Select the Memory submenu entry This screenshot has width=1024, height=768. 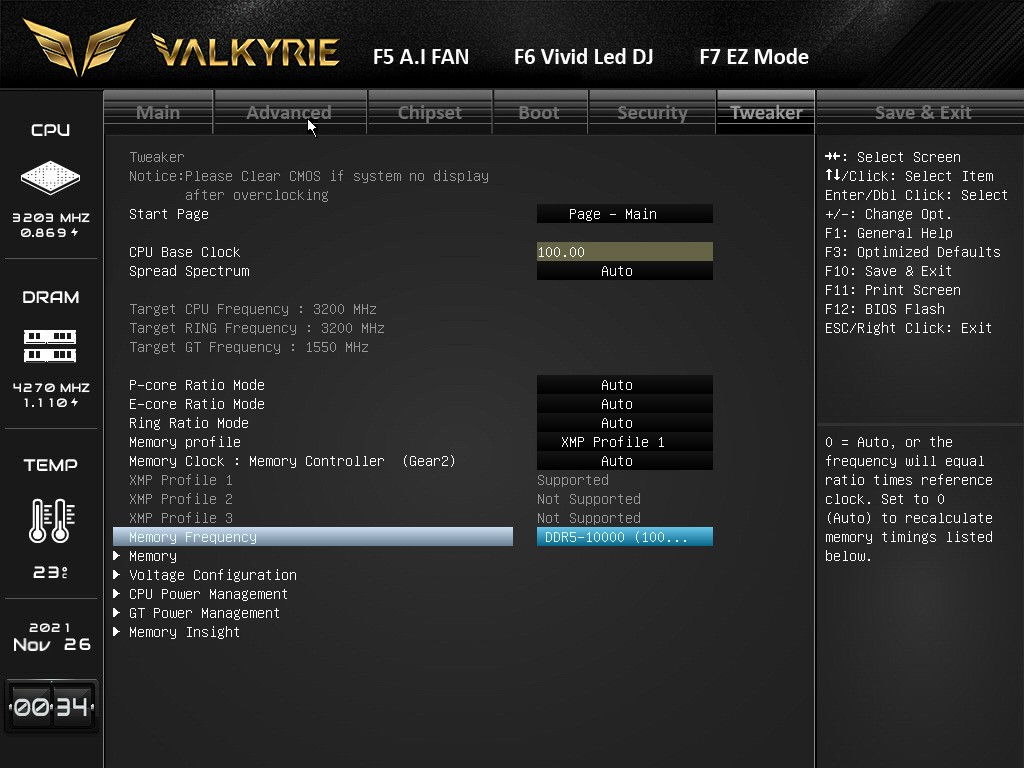point(153,556)
